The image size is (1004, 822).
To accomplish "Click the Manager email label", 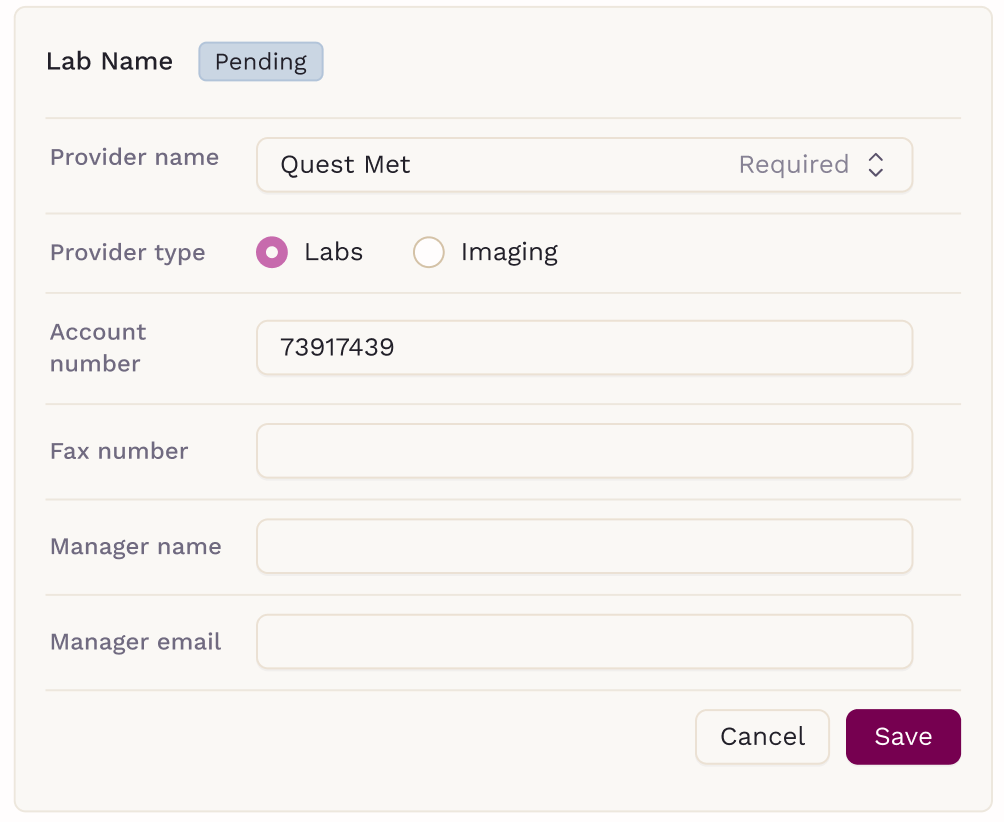I will [x=135, y=642].
